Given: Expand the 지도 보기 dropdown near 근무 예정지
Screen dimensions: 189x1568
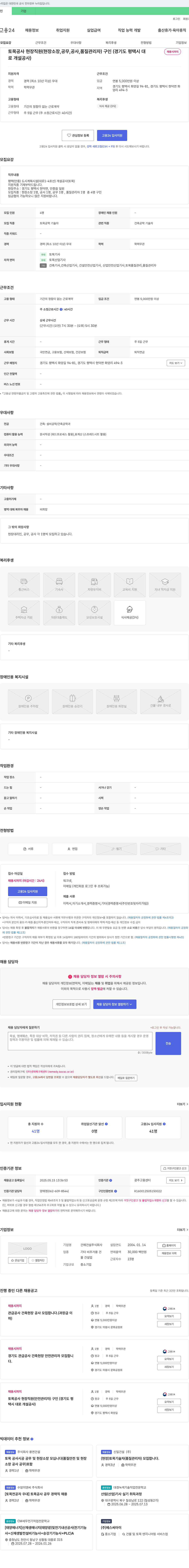Looking at the screenshot, I should [x=176, y=363].
